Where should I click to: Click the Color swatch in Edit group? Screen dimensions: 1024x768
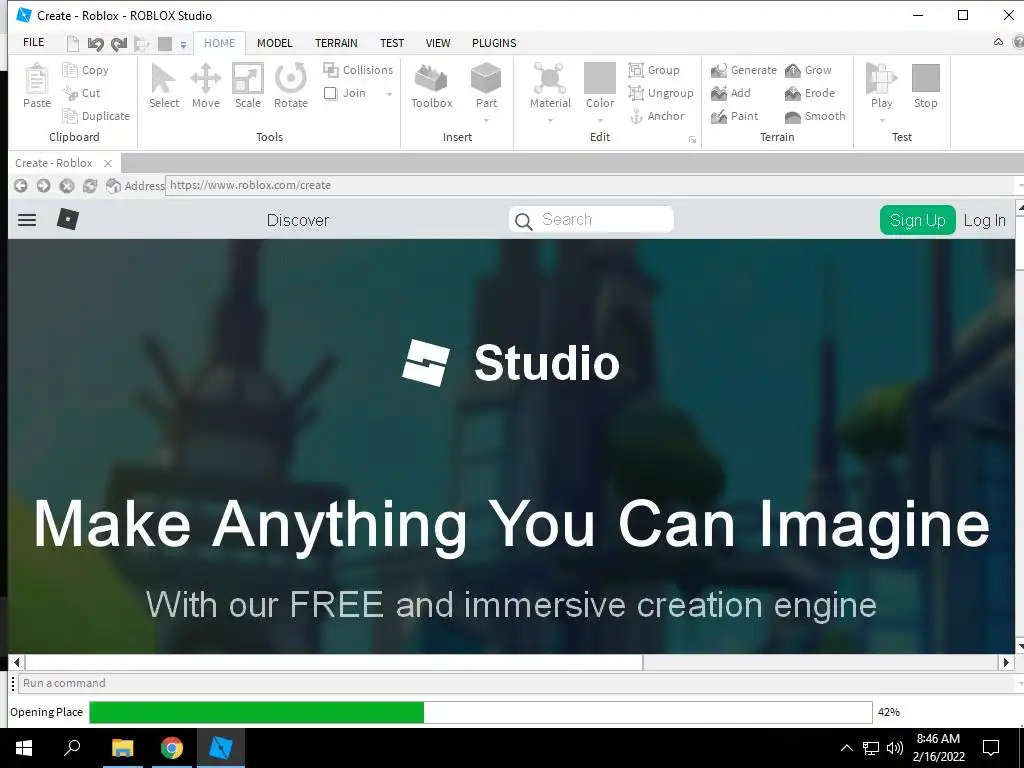coord(600,78)
